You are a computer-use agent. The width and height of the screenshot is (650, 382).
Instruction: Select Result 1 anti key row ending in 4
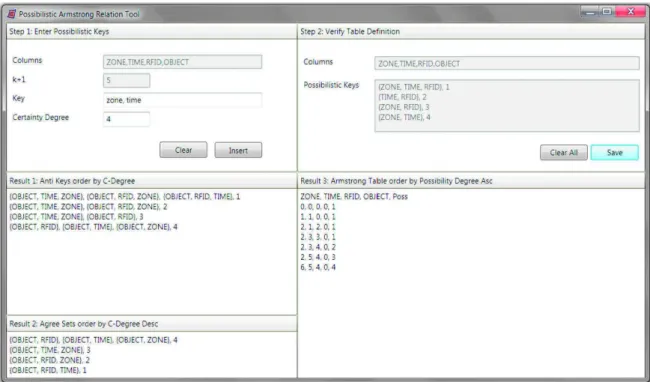pyautogui.click(x=93, y=227)
